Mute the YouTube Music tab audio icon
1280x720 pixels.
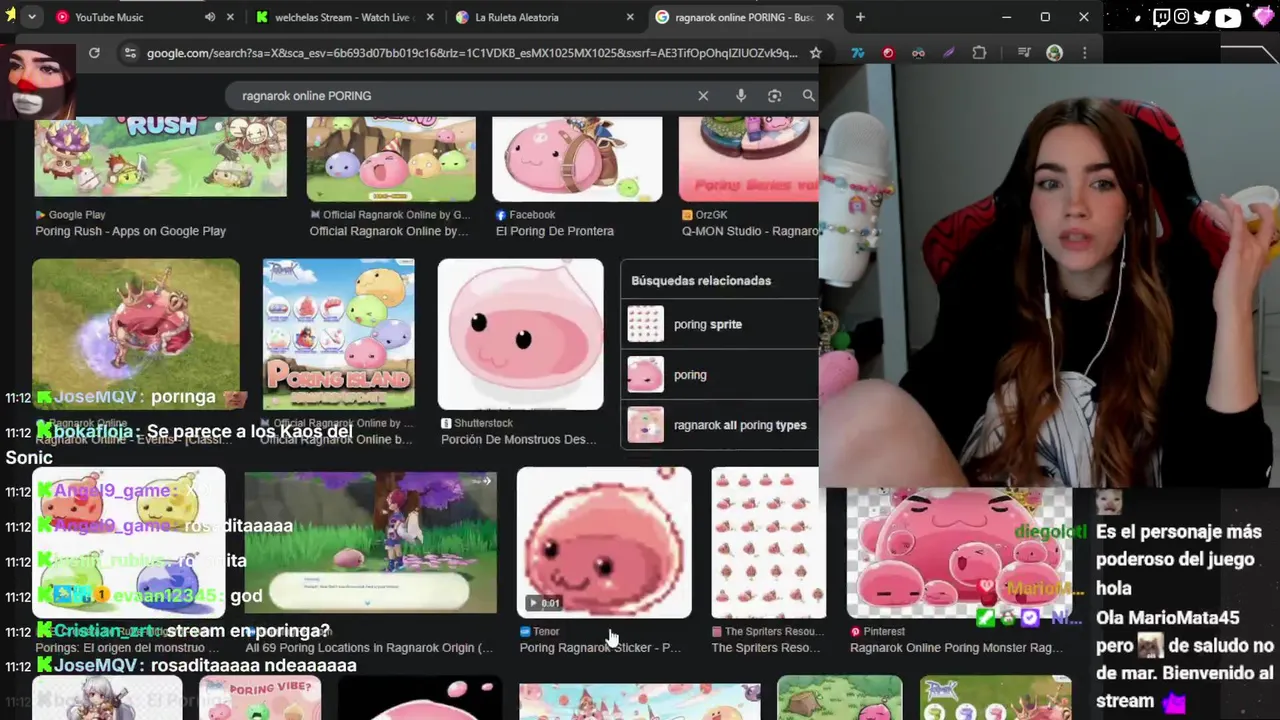coord(210,17)
